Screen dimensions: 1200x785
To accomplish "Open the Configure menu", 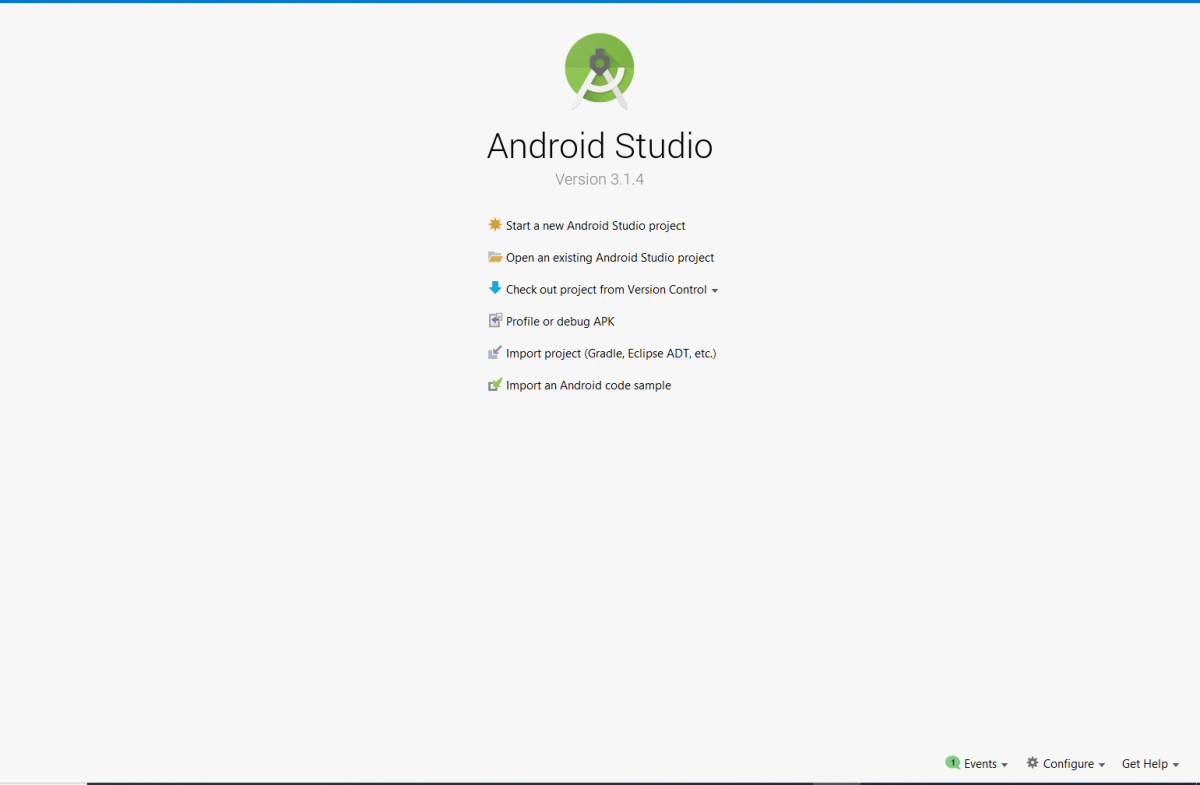I will pos(1073,764).
